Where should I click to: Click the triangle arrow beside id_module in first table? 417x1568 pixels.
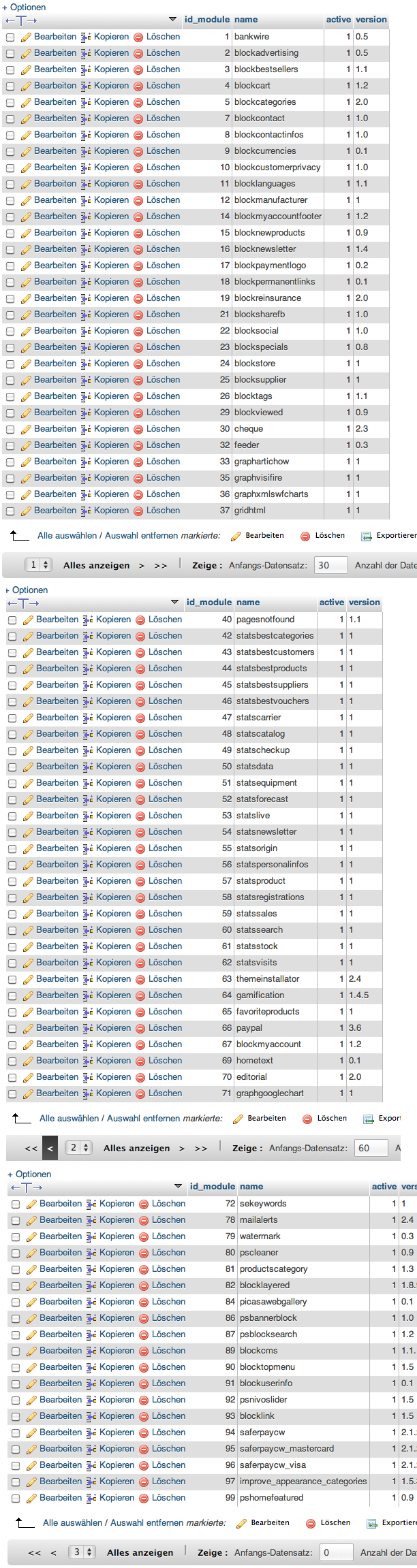172,20
